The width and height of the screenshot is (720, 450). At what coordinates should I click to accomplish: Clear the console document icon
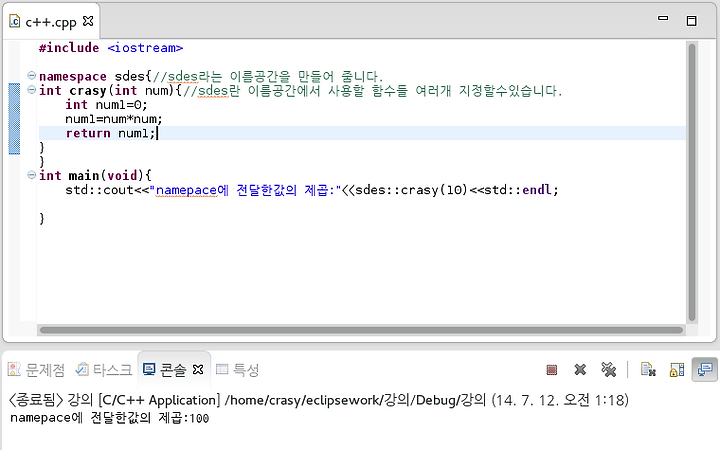[648, 370]
